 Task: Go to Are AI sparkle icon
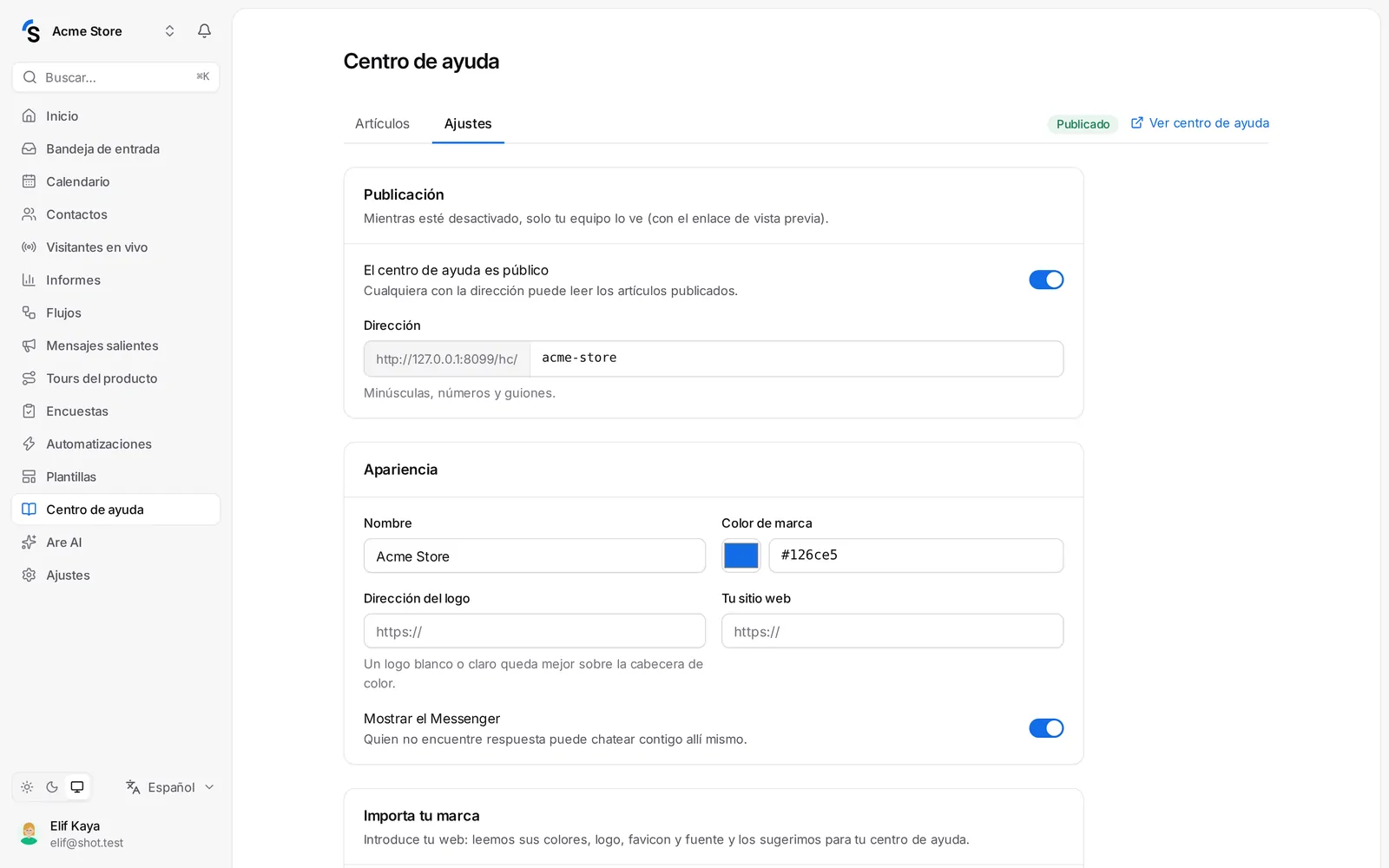pyautogui.click(x=29, y=542)
